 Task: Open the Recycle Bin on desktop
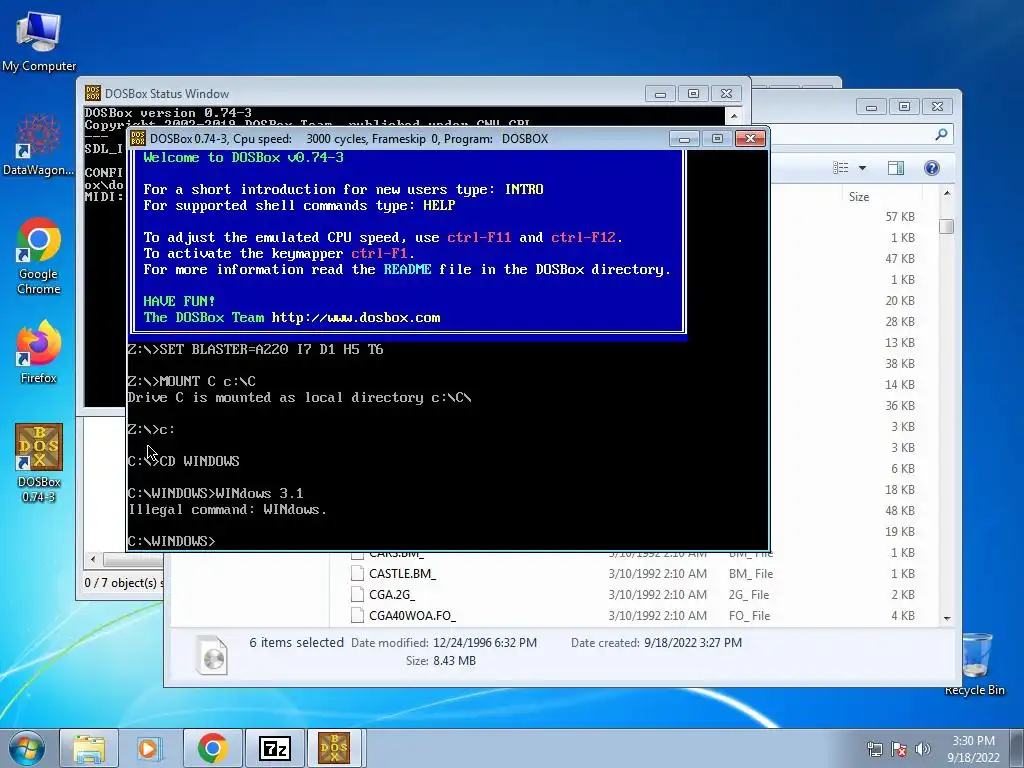coord(974,663)
